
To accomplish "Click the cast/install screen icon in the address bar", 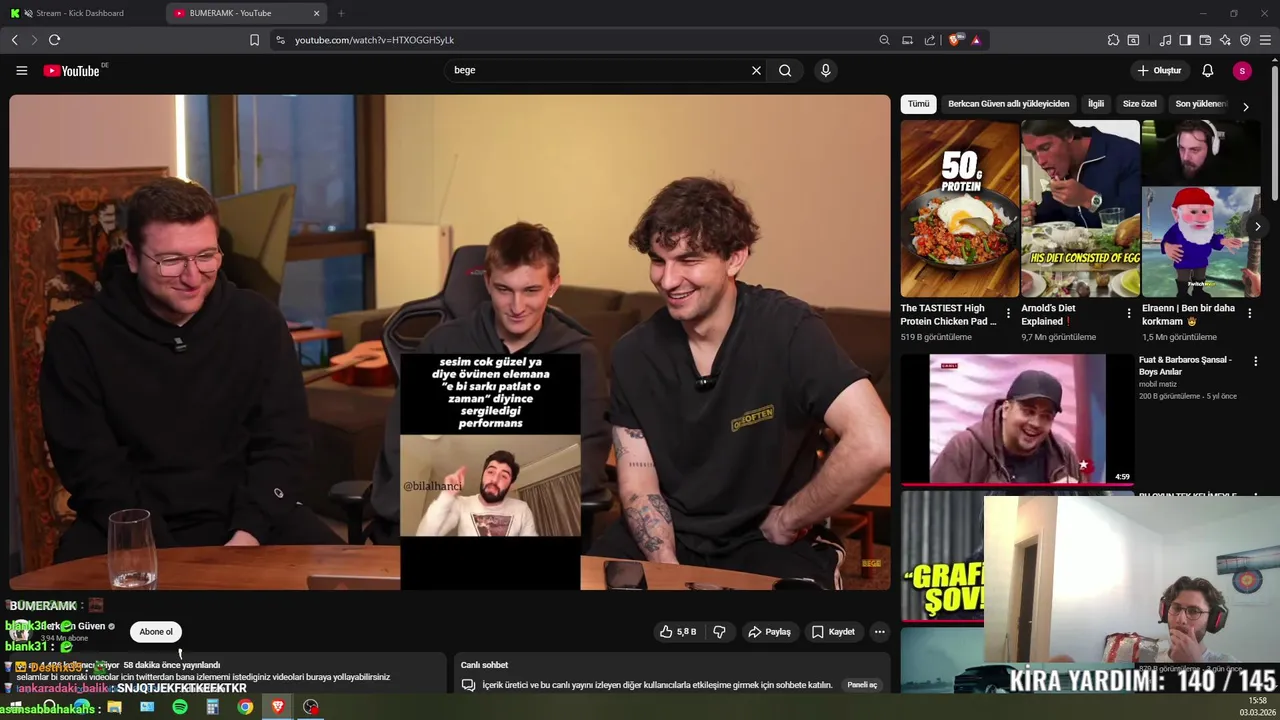I will 907,40.
